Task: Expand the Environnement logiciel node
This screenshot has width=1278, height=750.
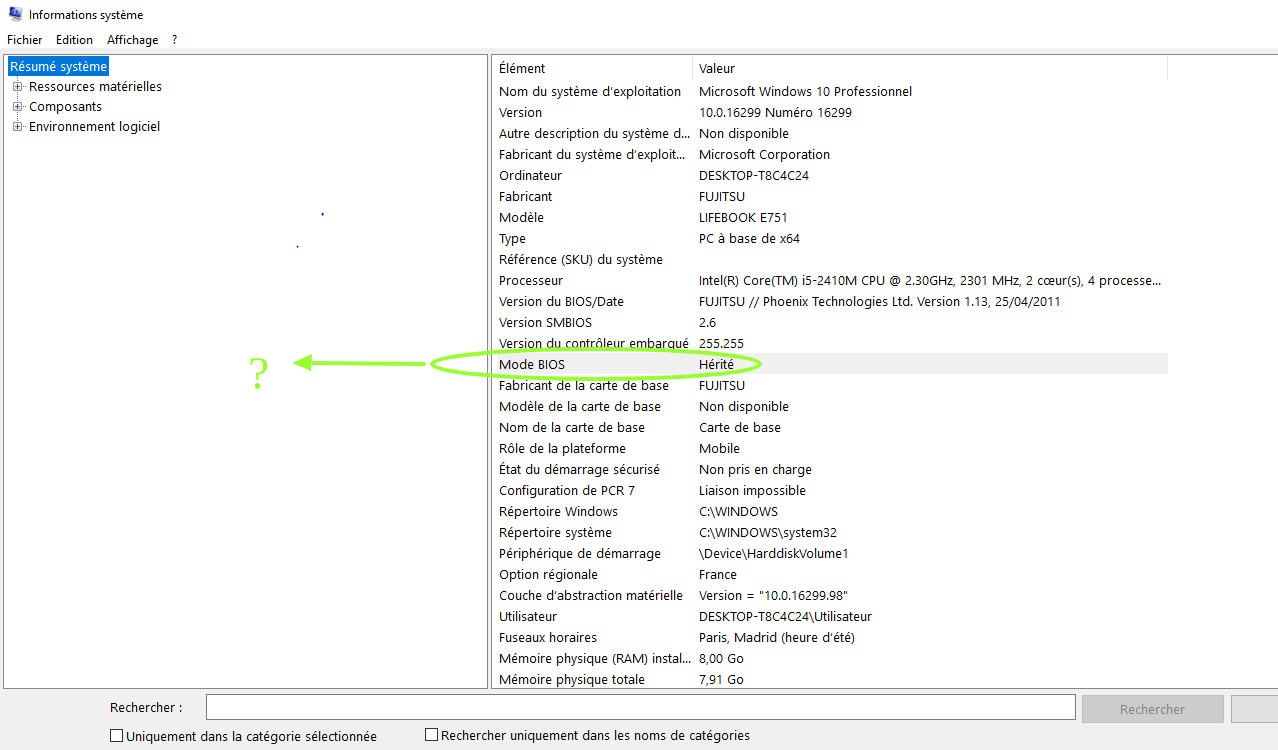Action: (x=17, y=127)
